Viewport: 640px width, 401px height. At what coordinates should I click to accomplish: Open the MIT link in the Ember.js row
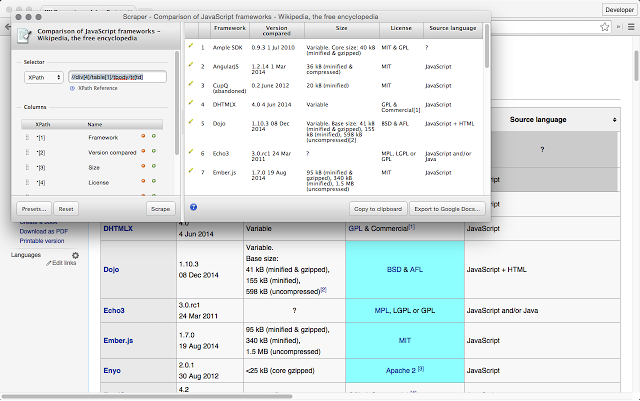point(404,341)
